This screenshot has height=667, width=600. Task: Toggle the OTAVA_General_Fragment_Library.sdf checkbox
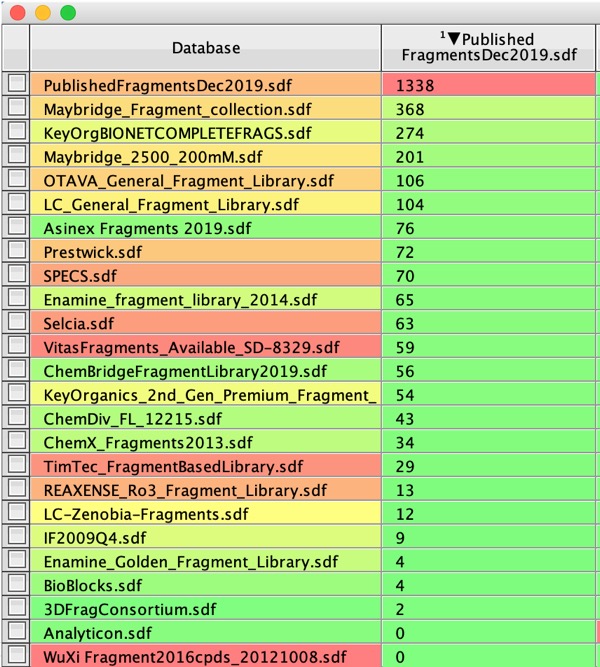[17, 178]
